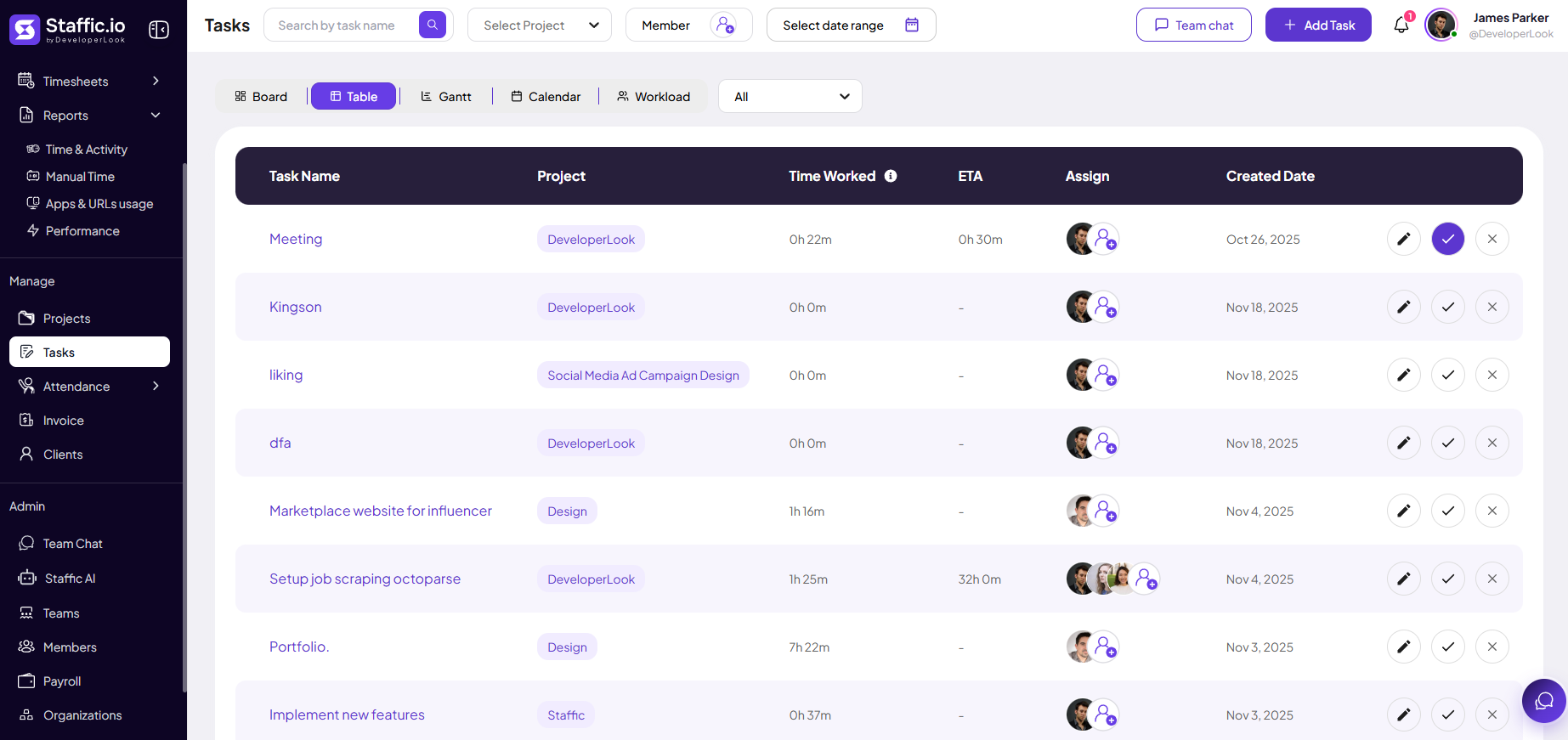Remove the liking task with the X icon

1492,375
